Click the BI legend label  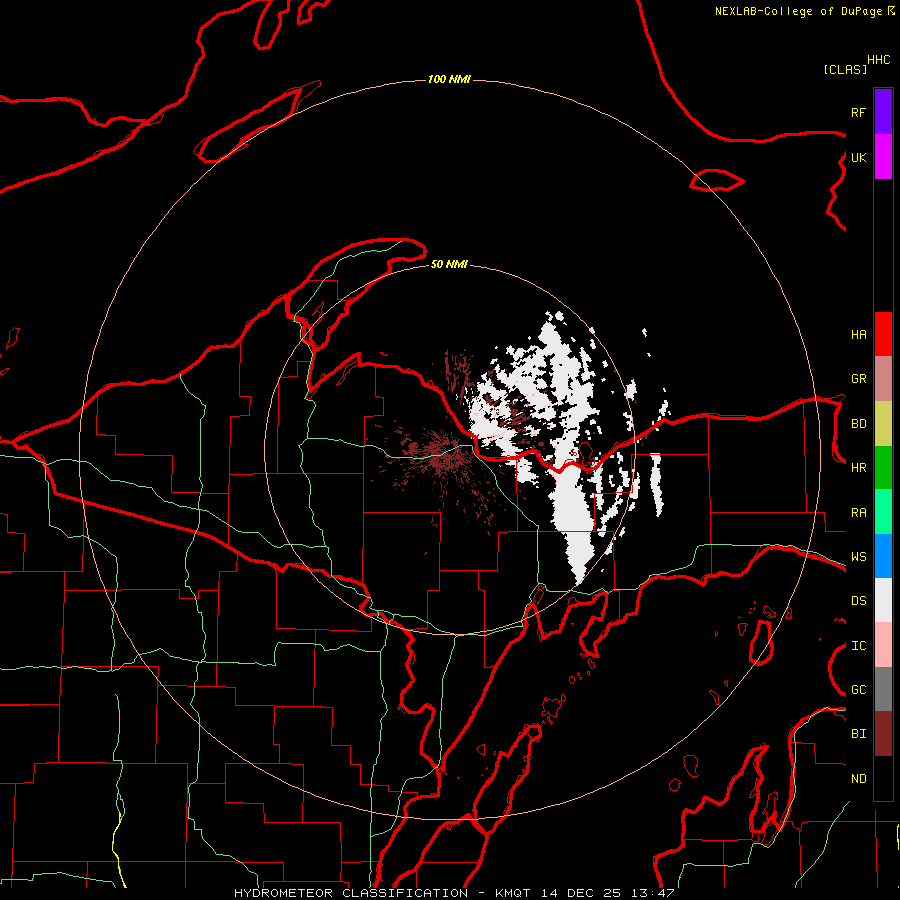tap(858, 734)
